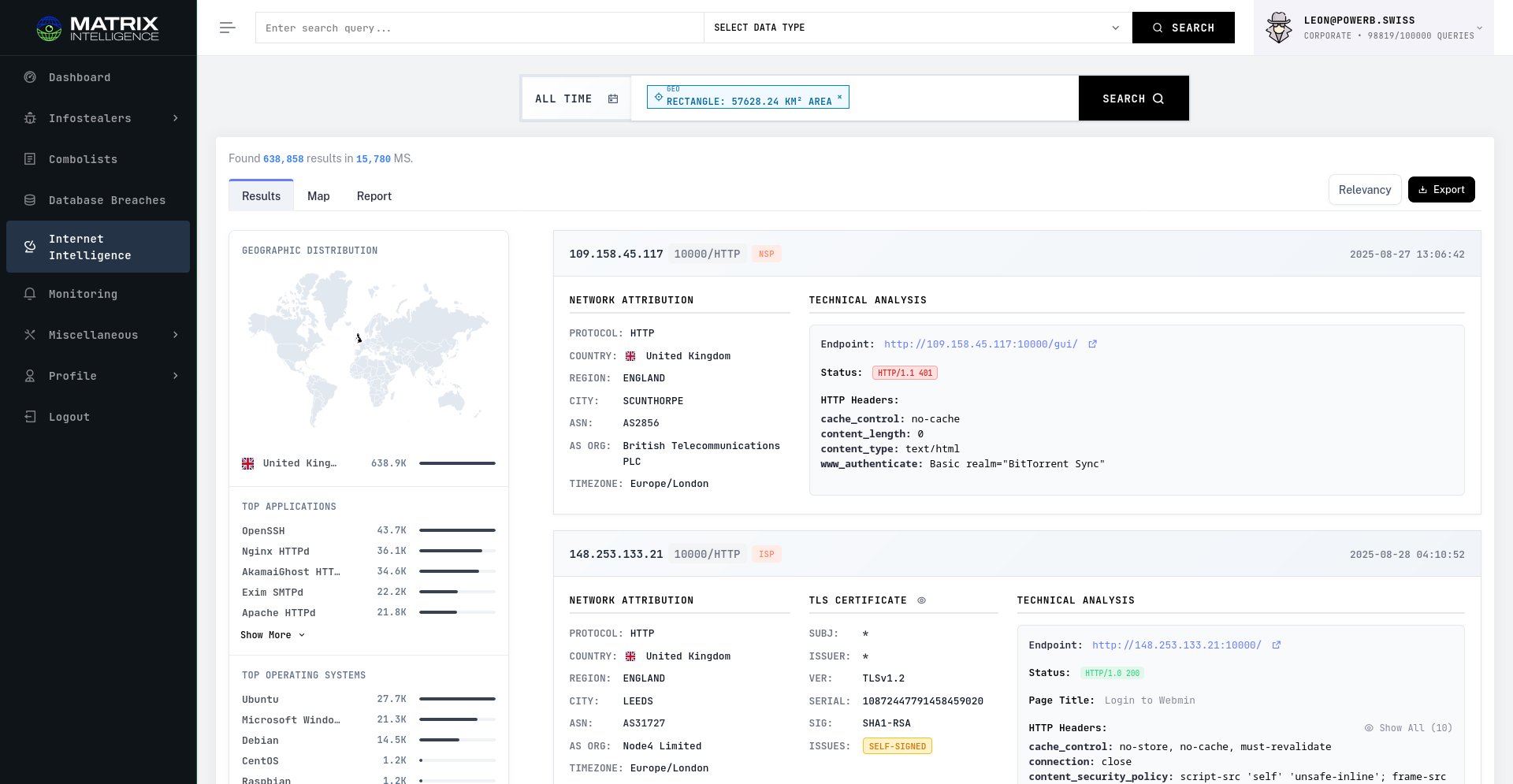
Task: Switch to the Map tab
Action: click(x=318, y=196)
